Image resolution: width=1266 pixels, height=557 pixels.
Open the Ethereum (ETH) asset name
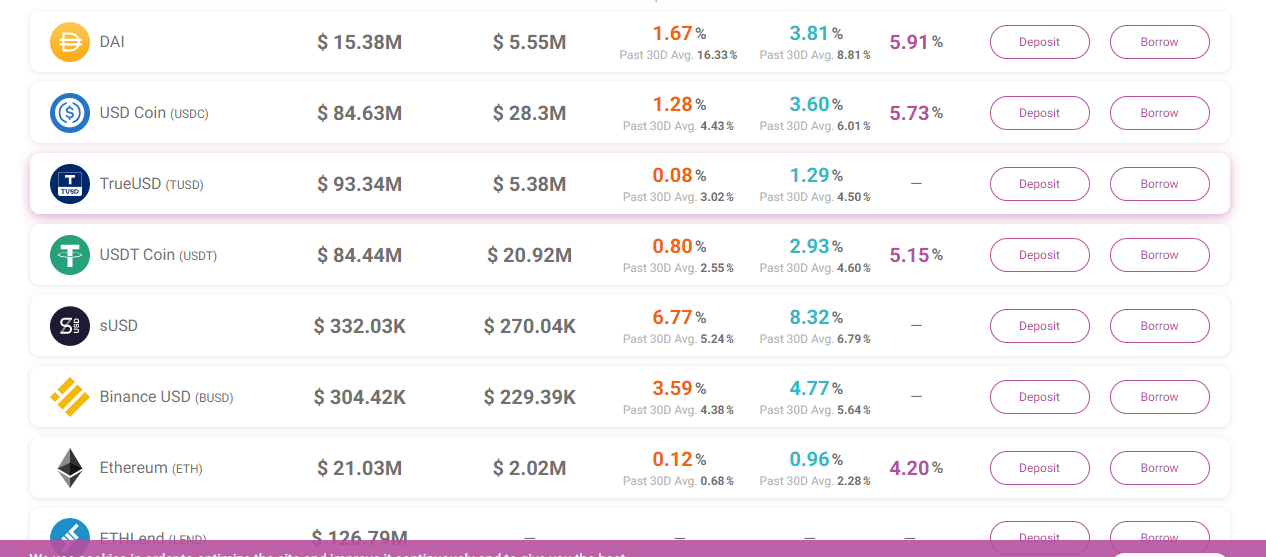(x=151, y=468)
